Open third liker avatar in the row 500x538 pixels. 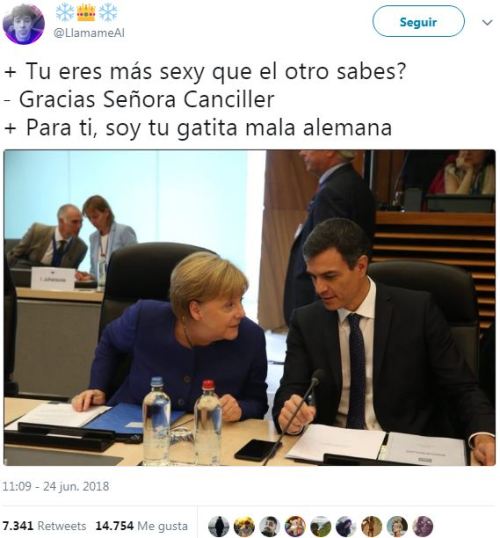270,526
